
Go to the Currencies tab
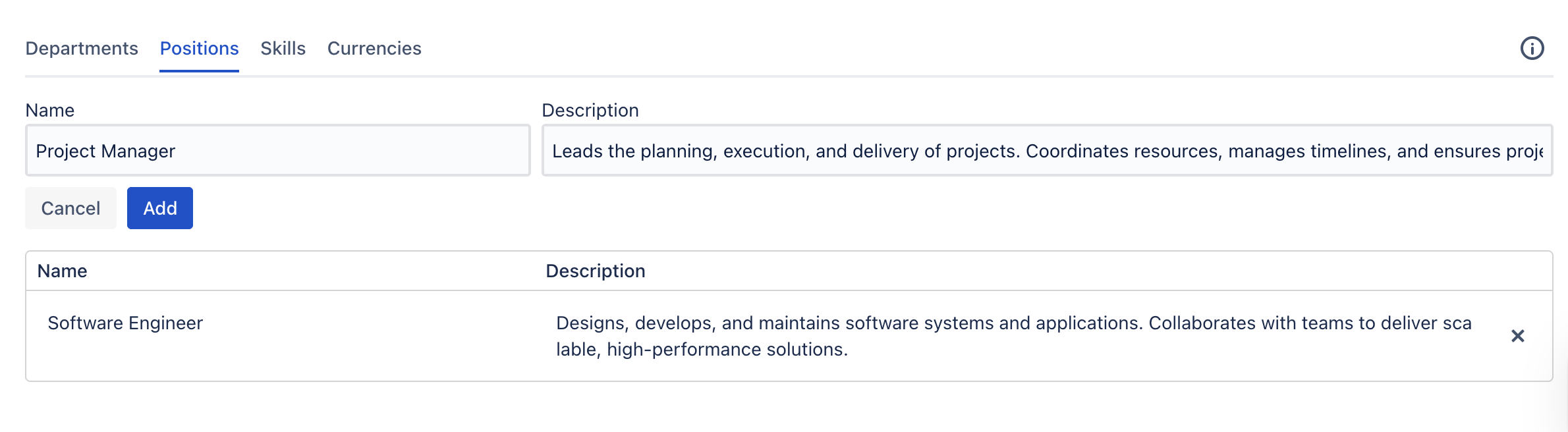coord(374,48)
